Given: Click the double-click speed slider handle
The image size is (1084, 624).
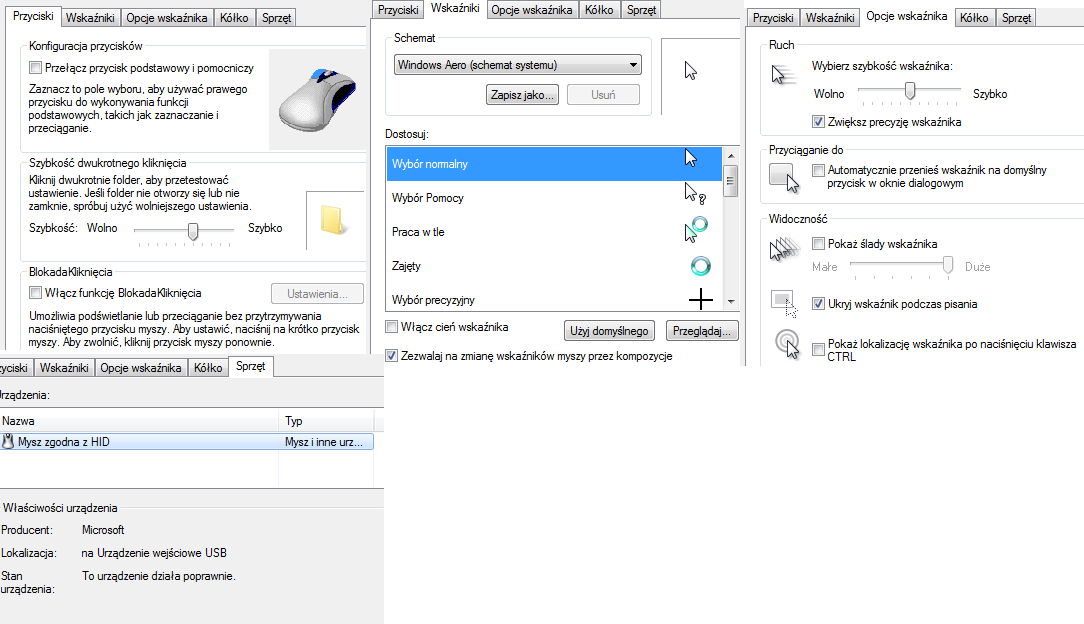Looking at the screenshot, I should tap(193, 231).
